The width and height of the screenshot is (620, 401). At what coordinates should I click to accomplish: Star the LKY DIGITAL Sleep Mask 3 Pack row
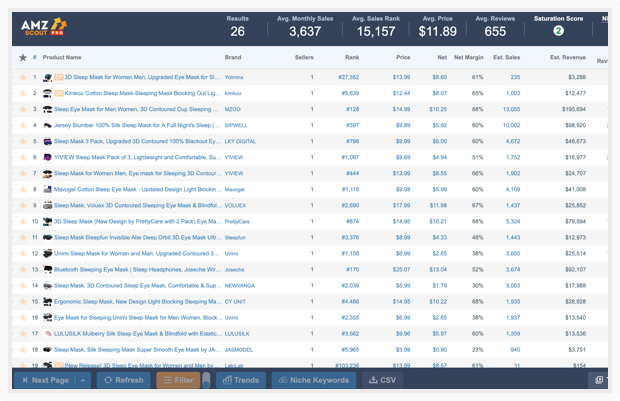23,141
